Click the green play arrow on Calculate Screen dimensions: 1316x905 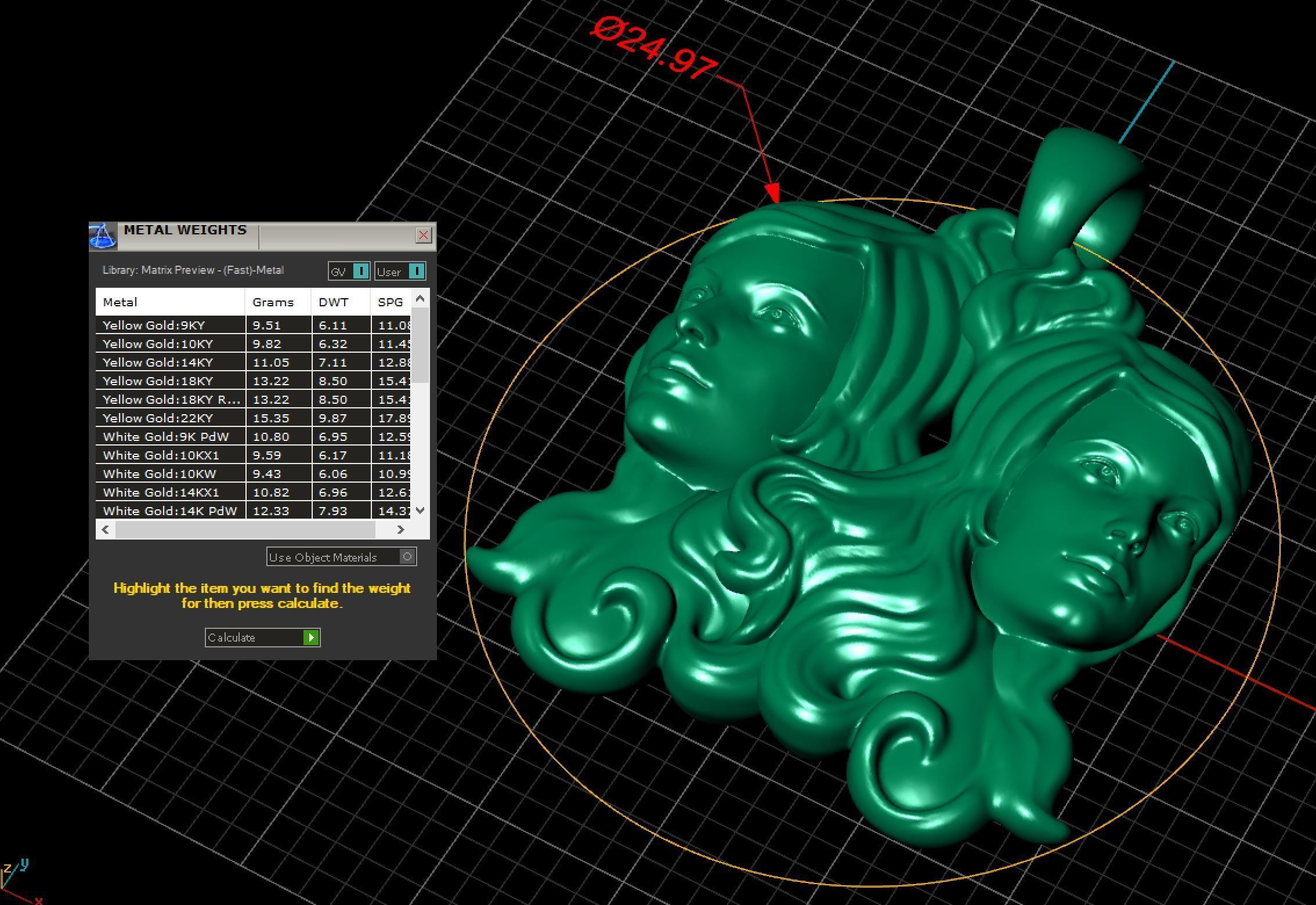(311, 638)
